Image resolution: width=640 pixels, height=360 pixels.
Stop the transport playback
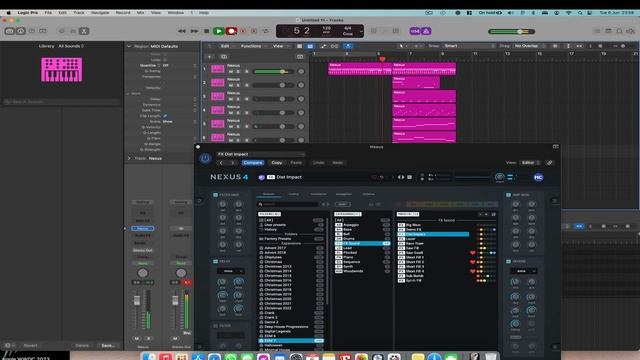(x=207, y=31)
